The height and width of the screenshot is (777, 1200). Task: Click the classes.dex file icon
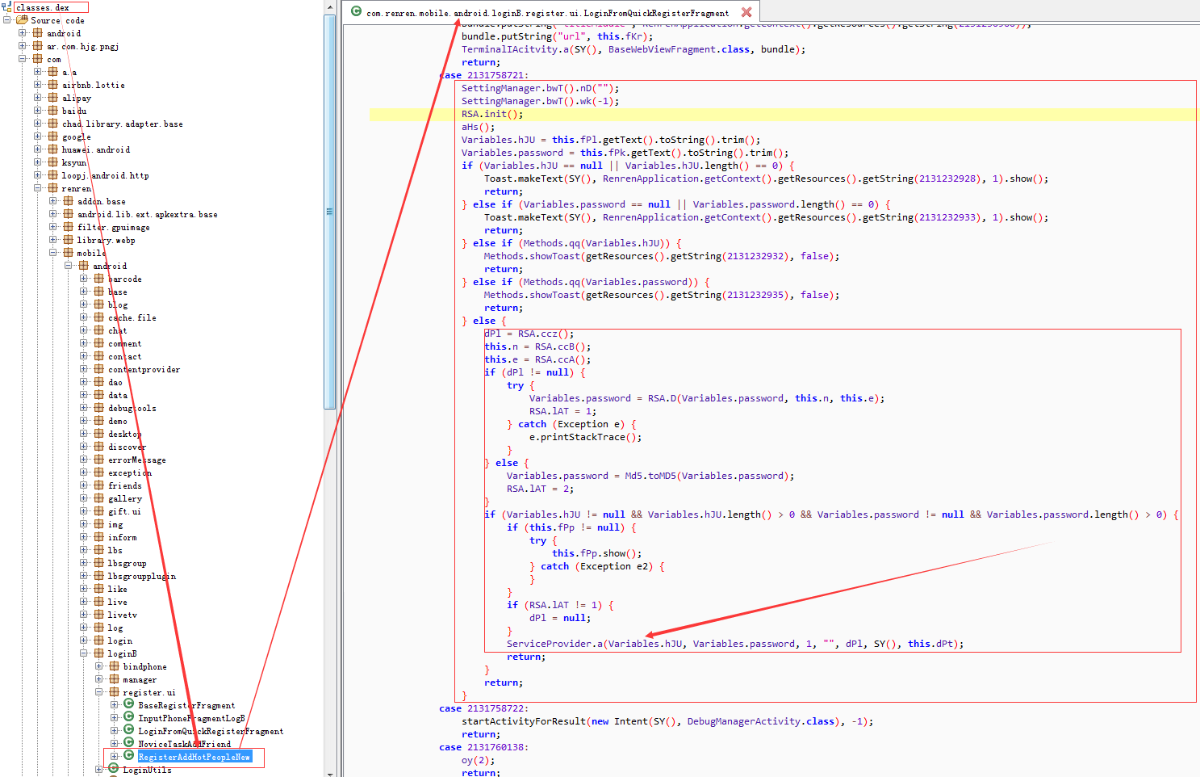(8, 7)
